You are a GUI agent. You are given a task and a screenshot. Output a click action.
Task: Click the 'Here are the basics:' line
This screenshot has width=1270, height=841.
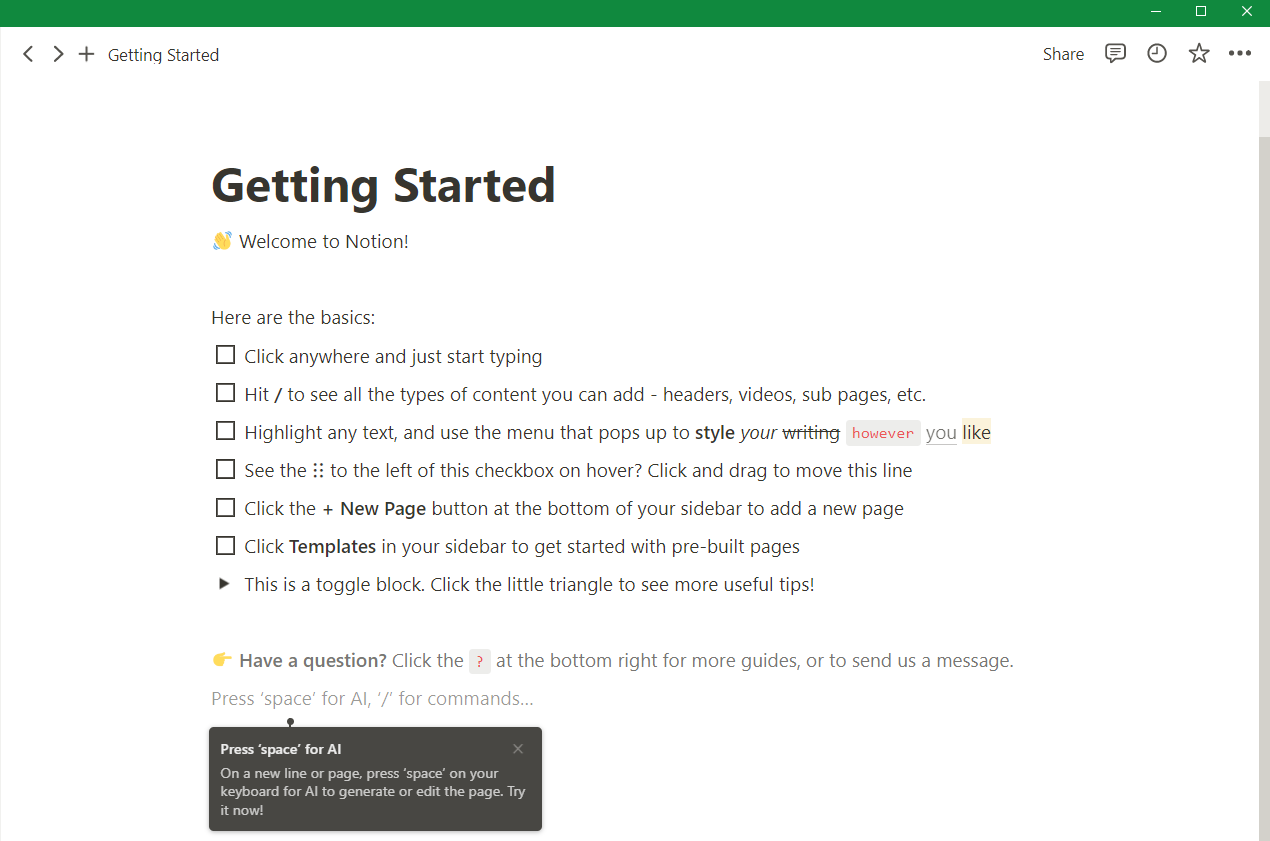(293, 318)
